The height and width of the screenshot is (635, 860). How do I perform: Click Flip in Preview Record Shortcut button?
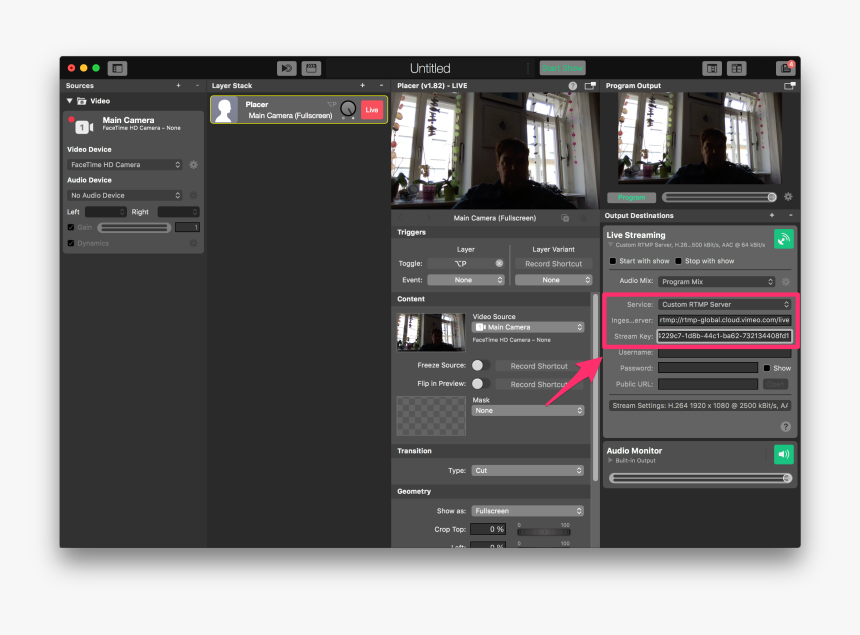[539, 384]
